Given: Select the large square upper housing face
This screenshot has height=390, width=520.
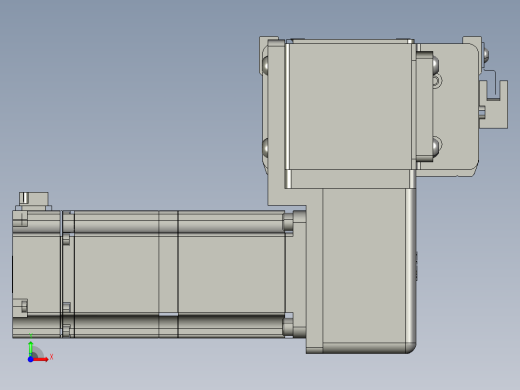Looking at the screenshot, I should [x=350, y=106].
